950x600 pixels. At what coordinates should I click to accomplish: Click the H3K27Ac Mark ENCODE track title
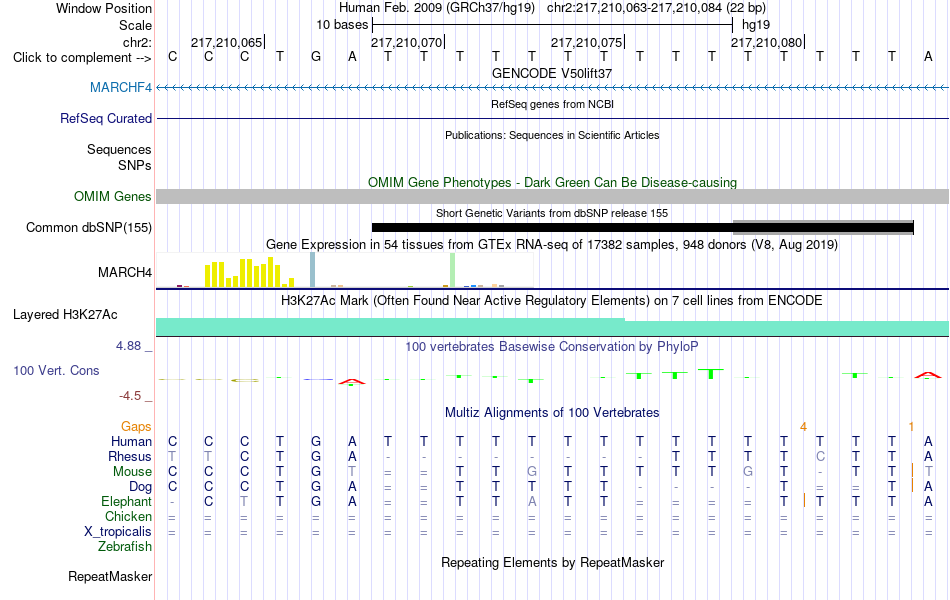[x=552, y=301]
